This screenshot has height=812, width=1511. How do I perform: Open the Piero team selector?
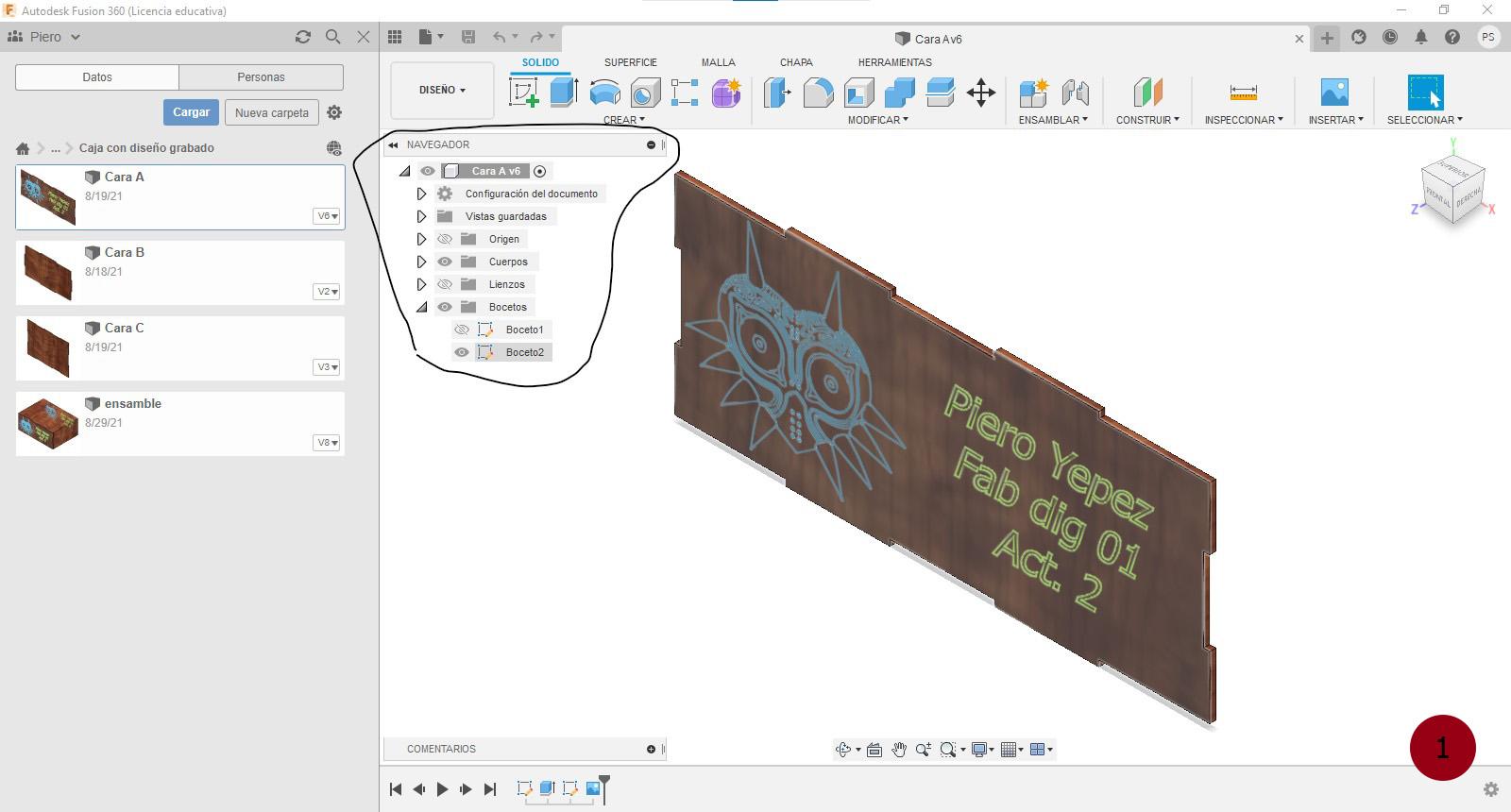coord(44,37)
